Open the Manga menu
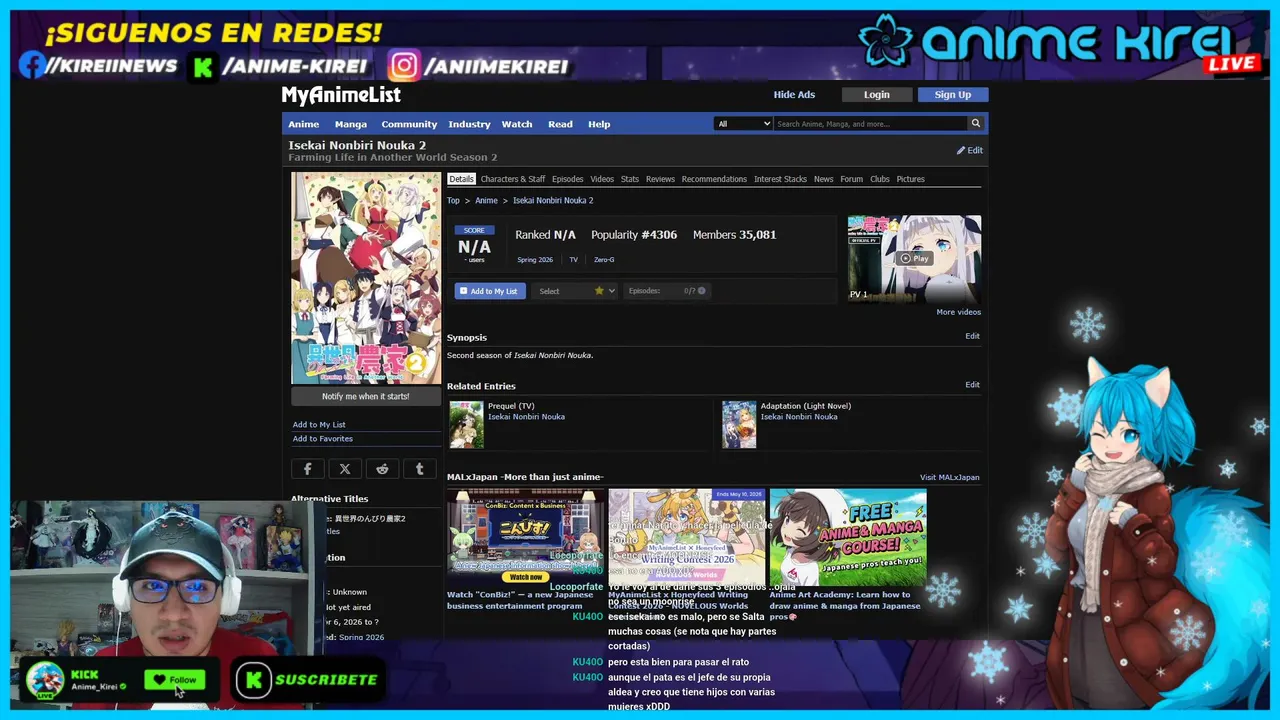Image resolution: width=1280 pixels, height=720 pixels. (351, 124)
